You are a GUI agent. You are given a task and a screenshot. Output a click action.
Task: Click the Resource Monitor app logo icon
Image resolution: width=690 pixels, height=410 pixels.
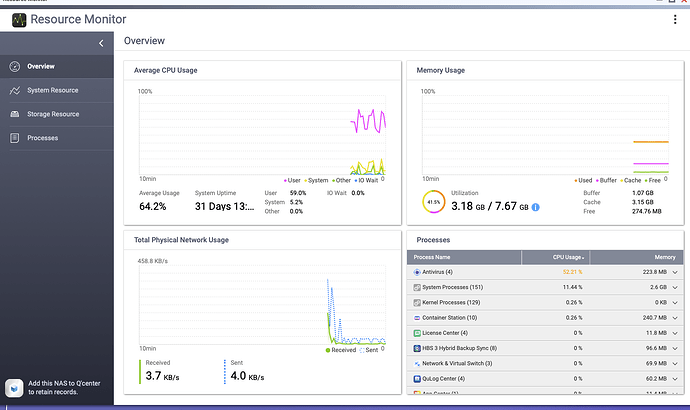19,20
